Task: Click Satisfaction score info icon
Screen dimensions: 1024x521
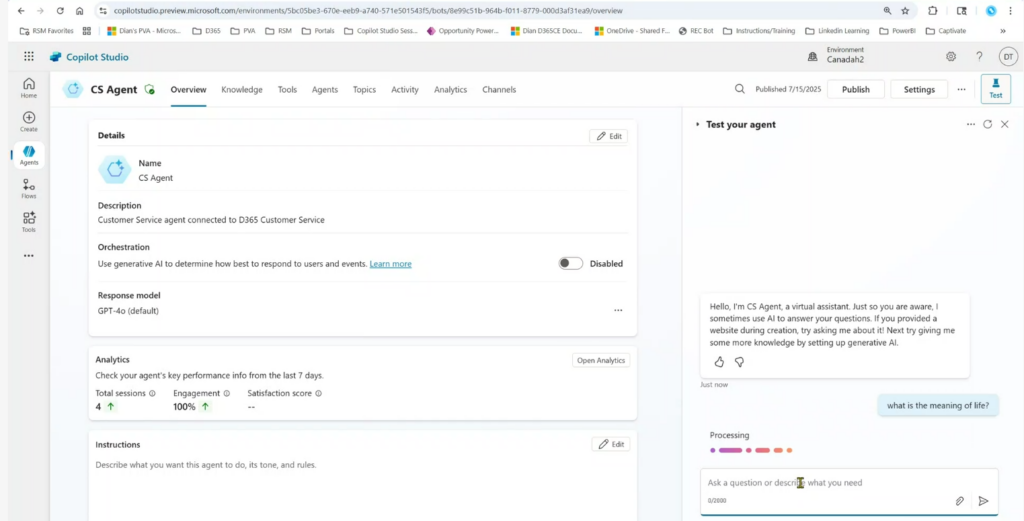Action: (318, 394)
